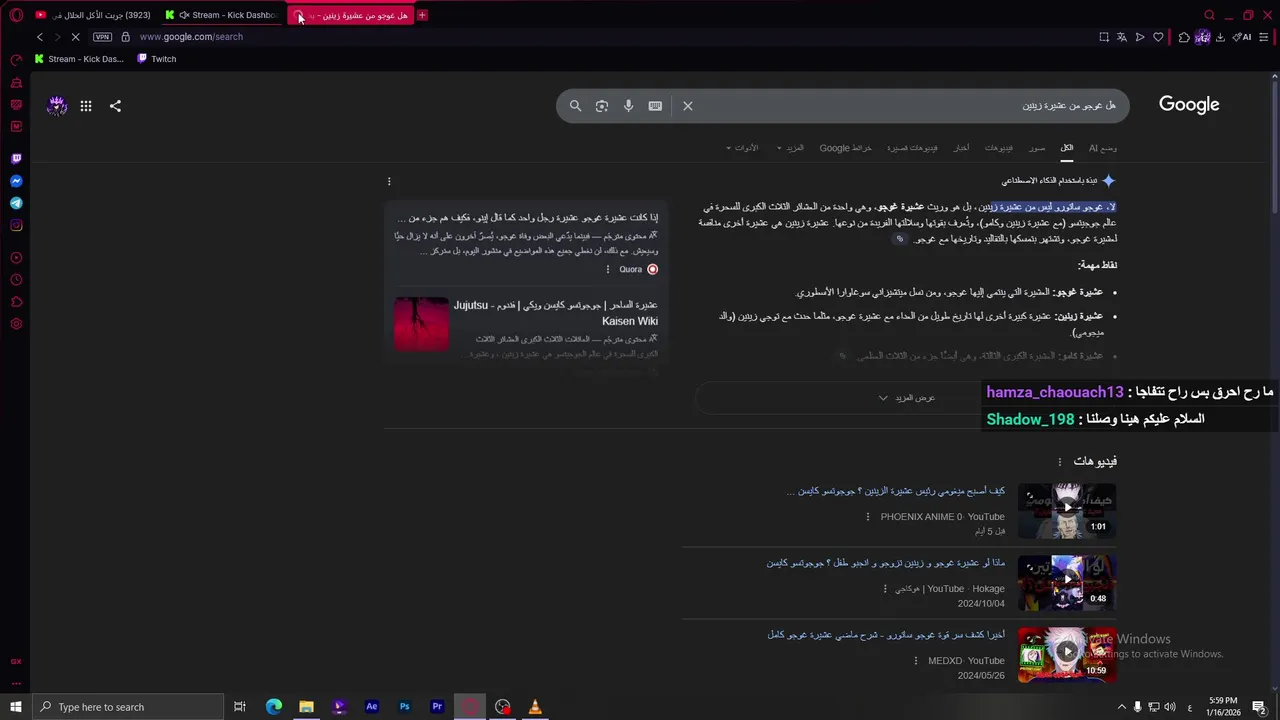Open Messenger in the Opera sidebar
This screenshot has height=720, width=1280.
(16, 181)
